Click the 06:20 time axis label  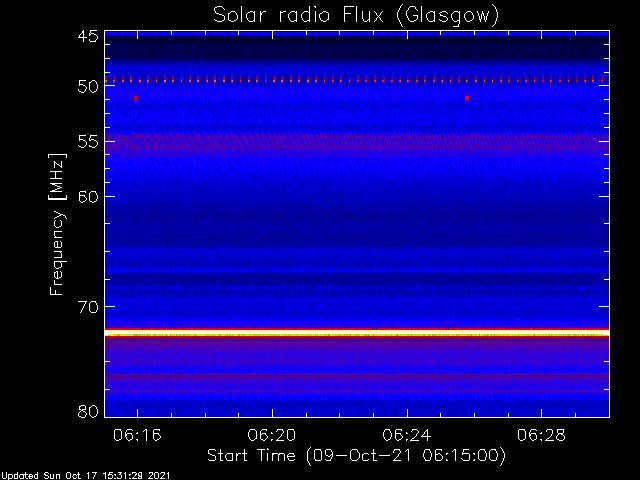click(272, 435)
